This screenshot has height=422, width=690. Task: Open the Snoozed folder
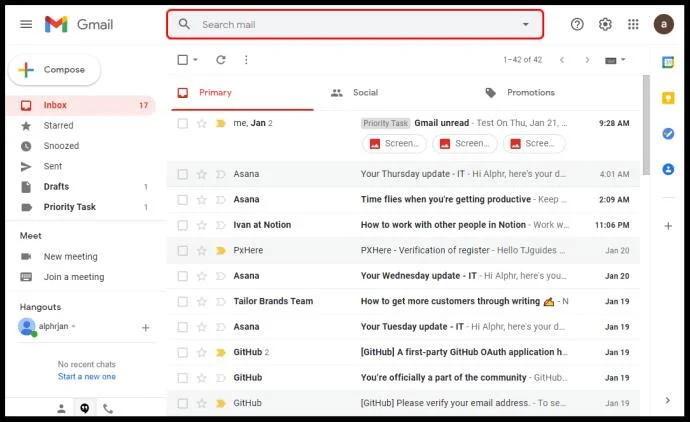pos(81,146)
